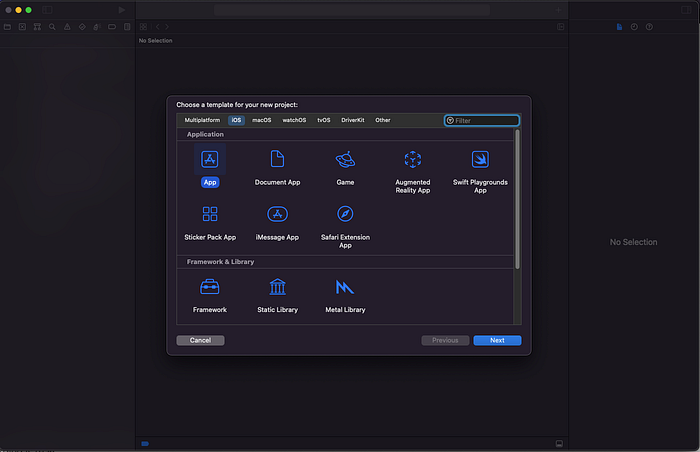Viewport: 700px width, 452px height.
Task: Switch to the Multiplatform tab
Action: [202, 120]
